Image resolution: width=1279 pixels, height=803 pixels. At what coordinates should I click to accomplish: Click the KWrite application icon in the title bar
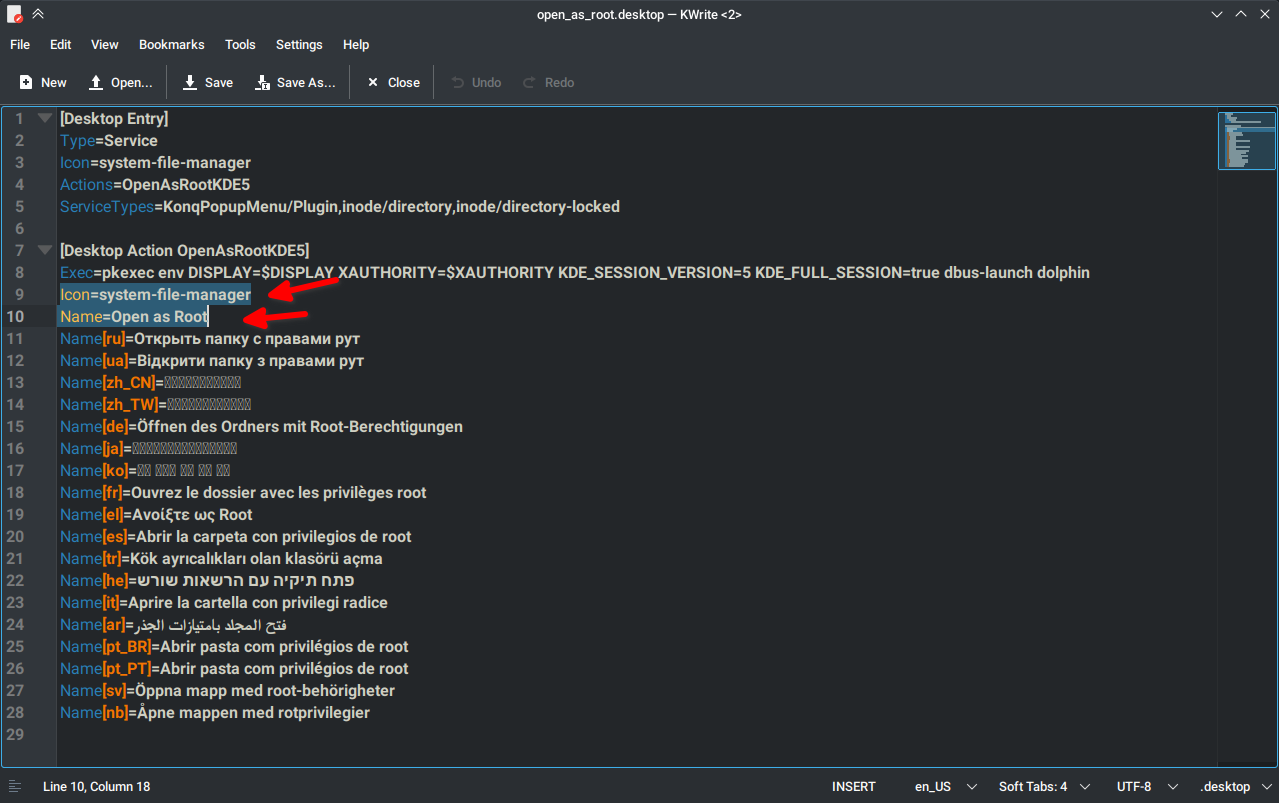pyautogui.click(x=14, y=14)
